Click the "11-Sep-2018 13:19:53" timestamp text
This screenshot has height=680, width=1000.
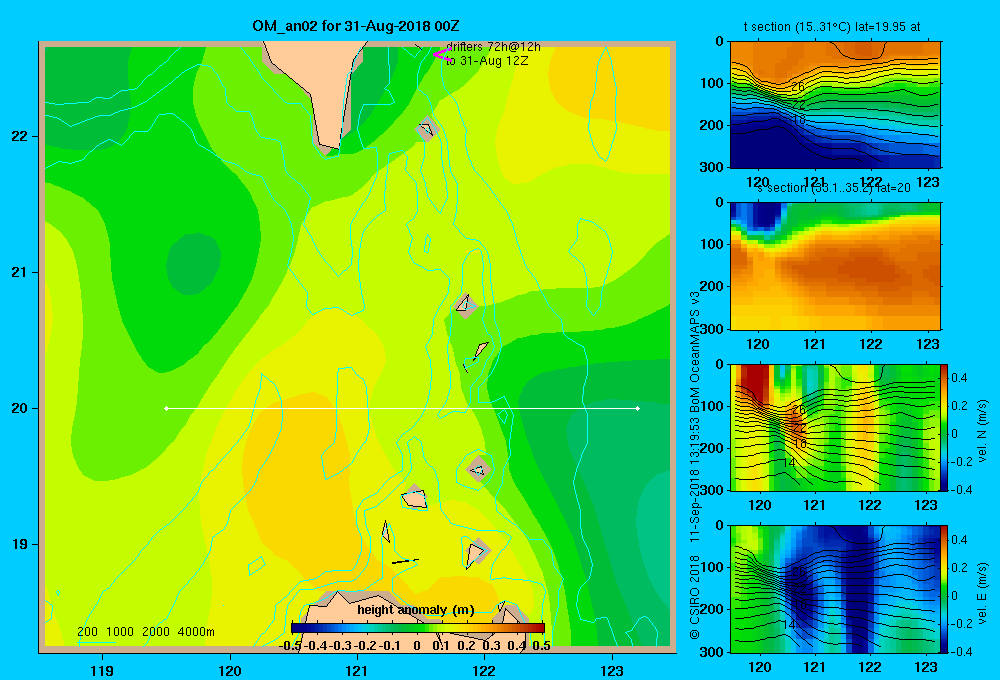695,478
